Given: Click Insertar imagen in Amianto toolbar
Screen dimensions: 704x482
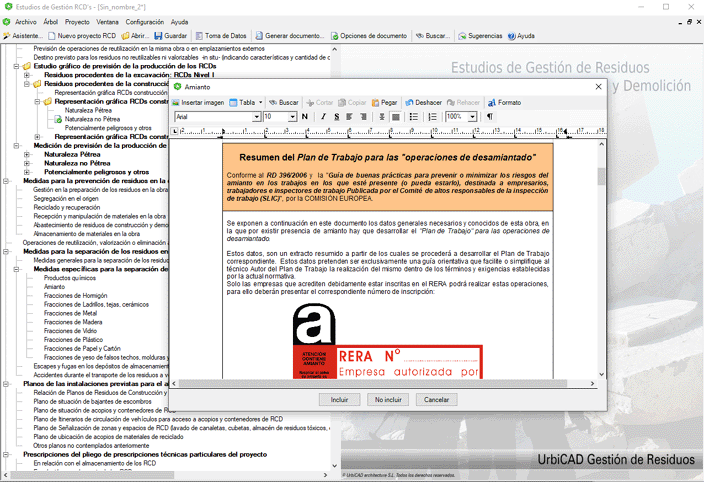Looking at the screenshot, I should (198, 103).
